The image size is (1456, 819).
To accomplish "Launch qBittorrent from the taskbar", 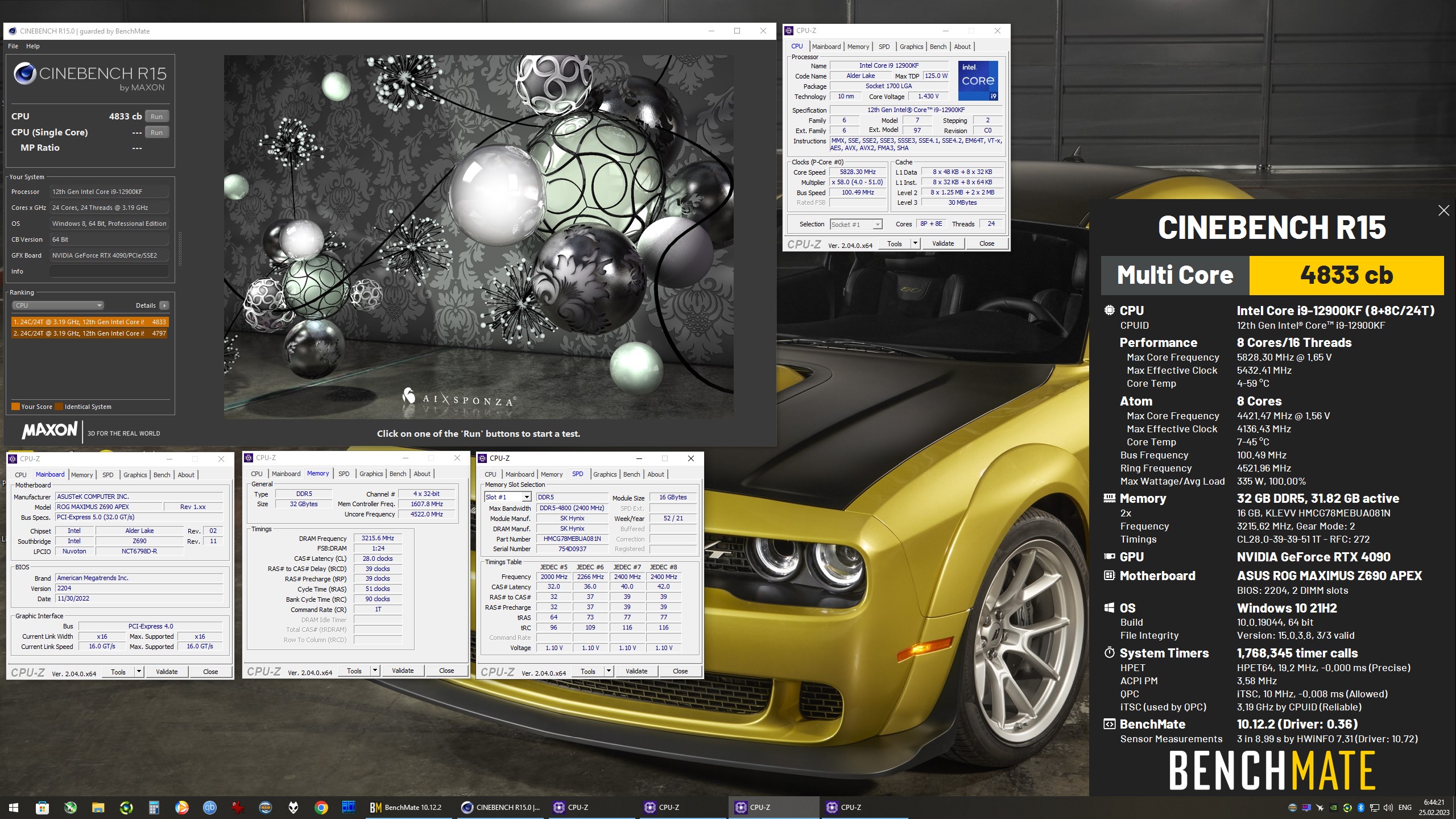I will point(209,807).
